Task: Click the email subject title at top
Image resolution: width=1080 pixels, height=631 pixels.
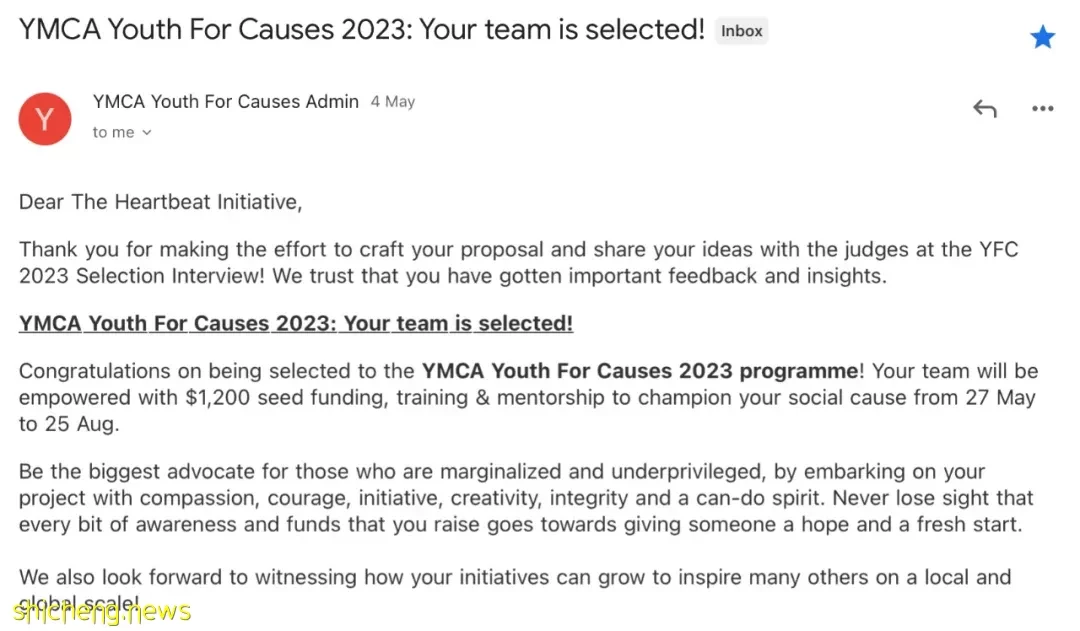Action: click(362, 30)
